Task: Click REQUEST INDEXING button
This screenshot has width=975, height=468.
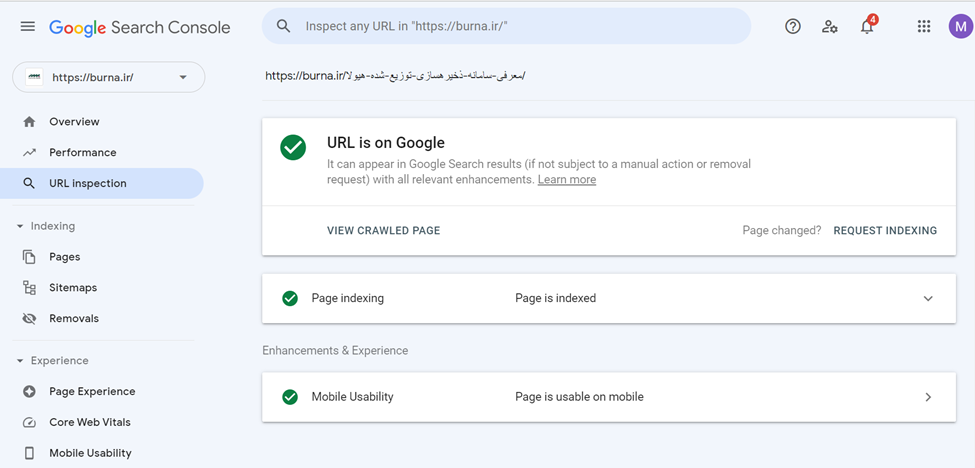Action: 885,231
